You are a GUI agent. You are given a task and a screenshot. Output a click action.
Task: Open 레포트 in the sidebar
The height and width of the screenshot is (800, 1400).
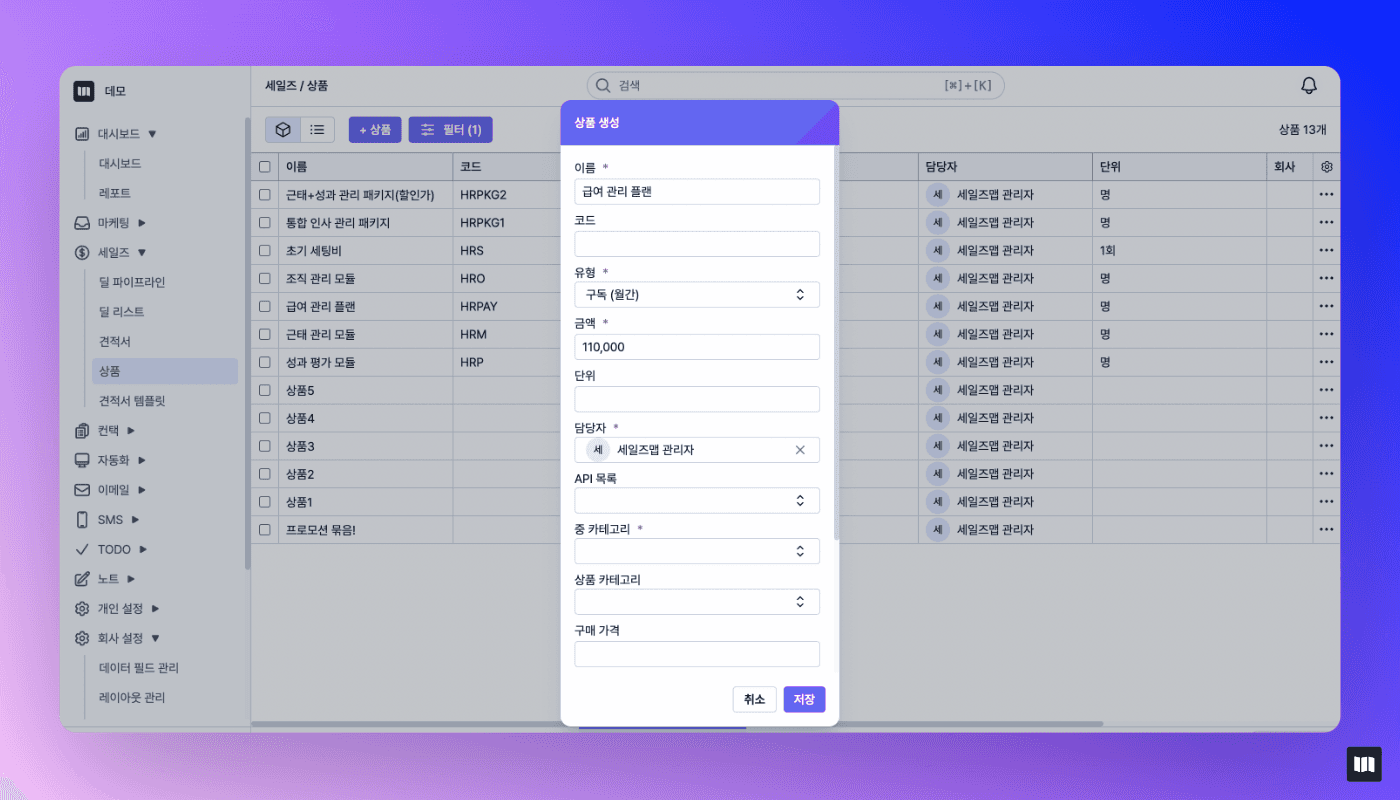(115, 193)
